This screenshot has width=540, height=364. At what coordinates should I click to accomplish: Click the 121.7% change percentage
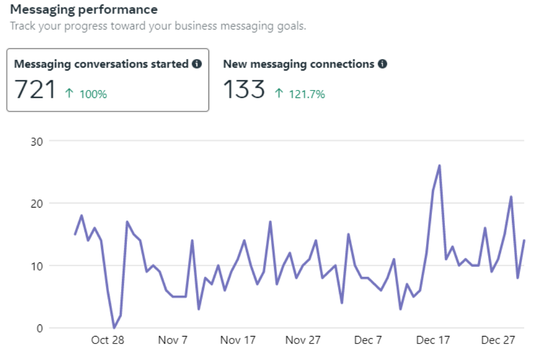click(307, 94)
